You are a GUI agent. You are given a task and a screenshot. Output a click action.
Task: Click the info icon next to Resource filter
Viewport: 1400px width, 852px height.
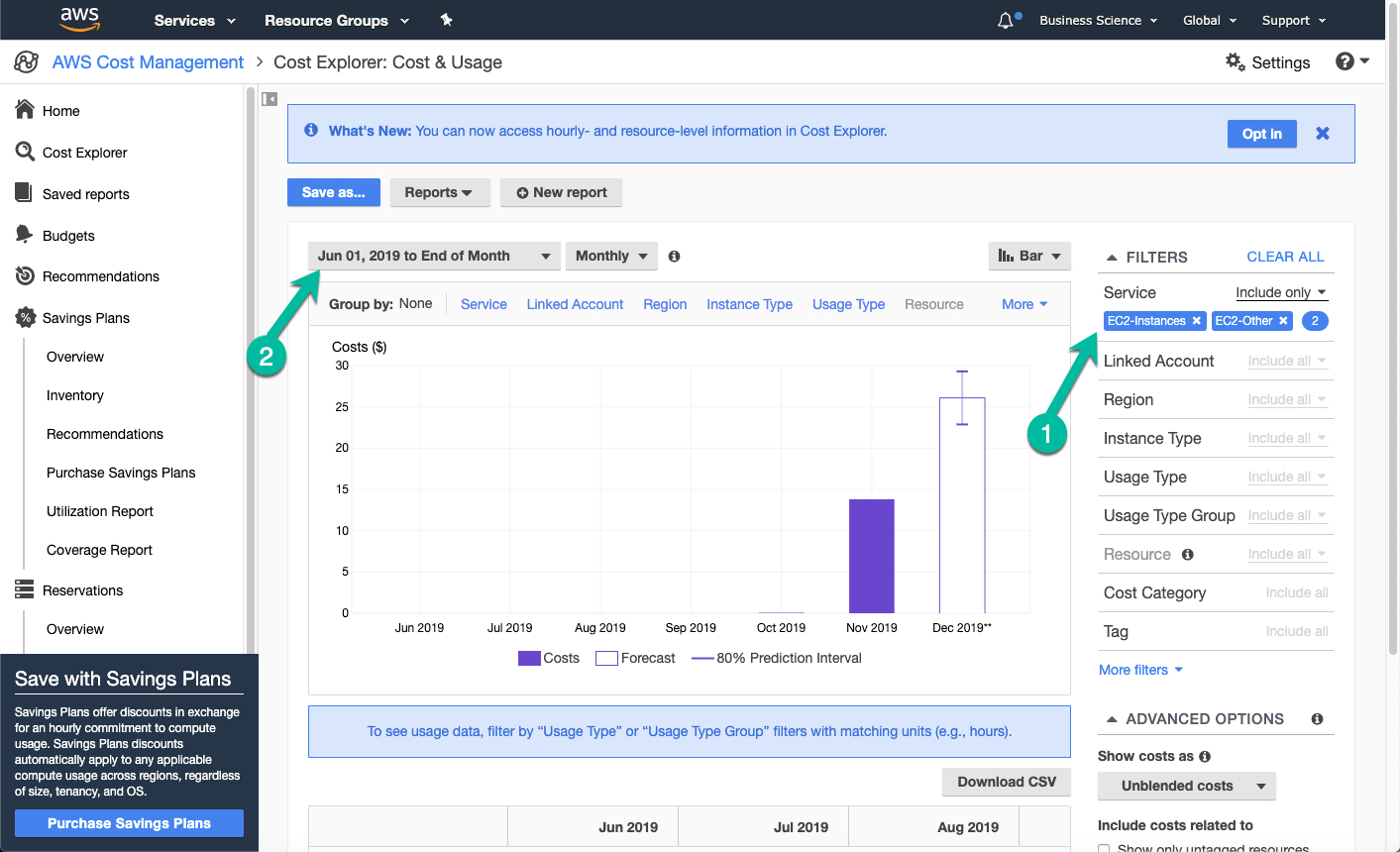point(1188,555)
